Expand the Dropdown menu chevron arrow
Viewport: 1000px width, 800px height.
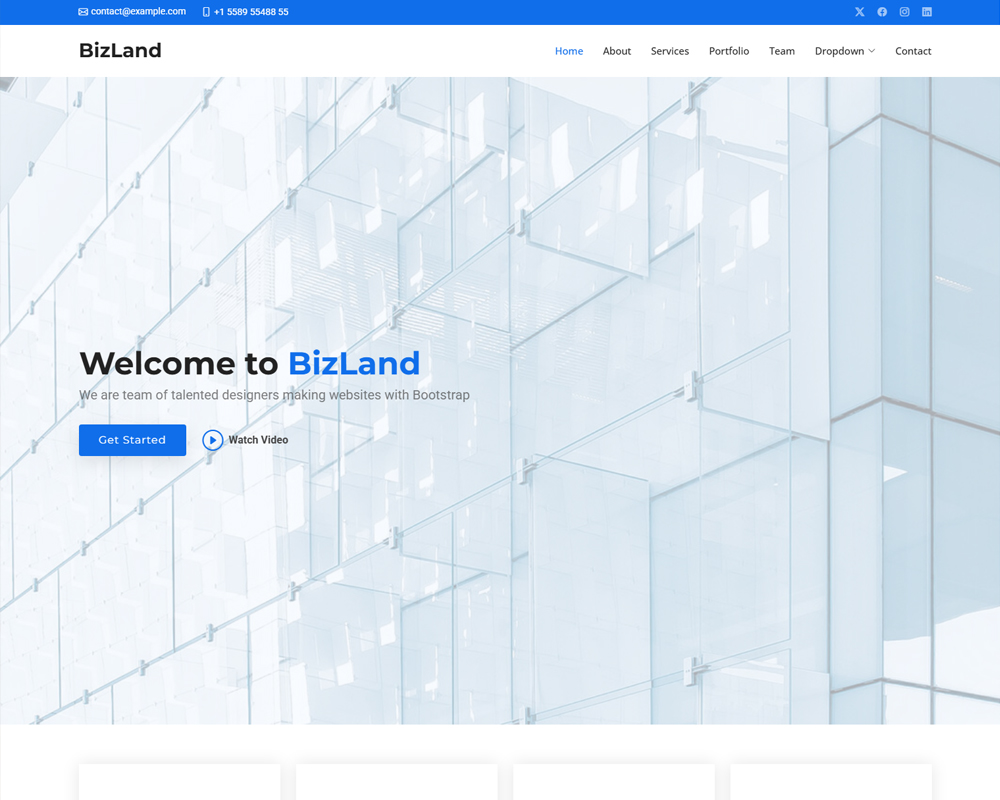pos(872,51)
